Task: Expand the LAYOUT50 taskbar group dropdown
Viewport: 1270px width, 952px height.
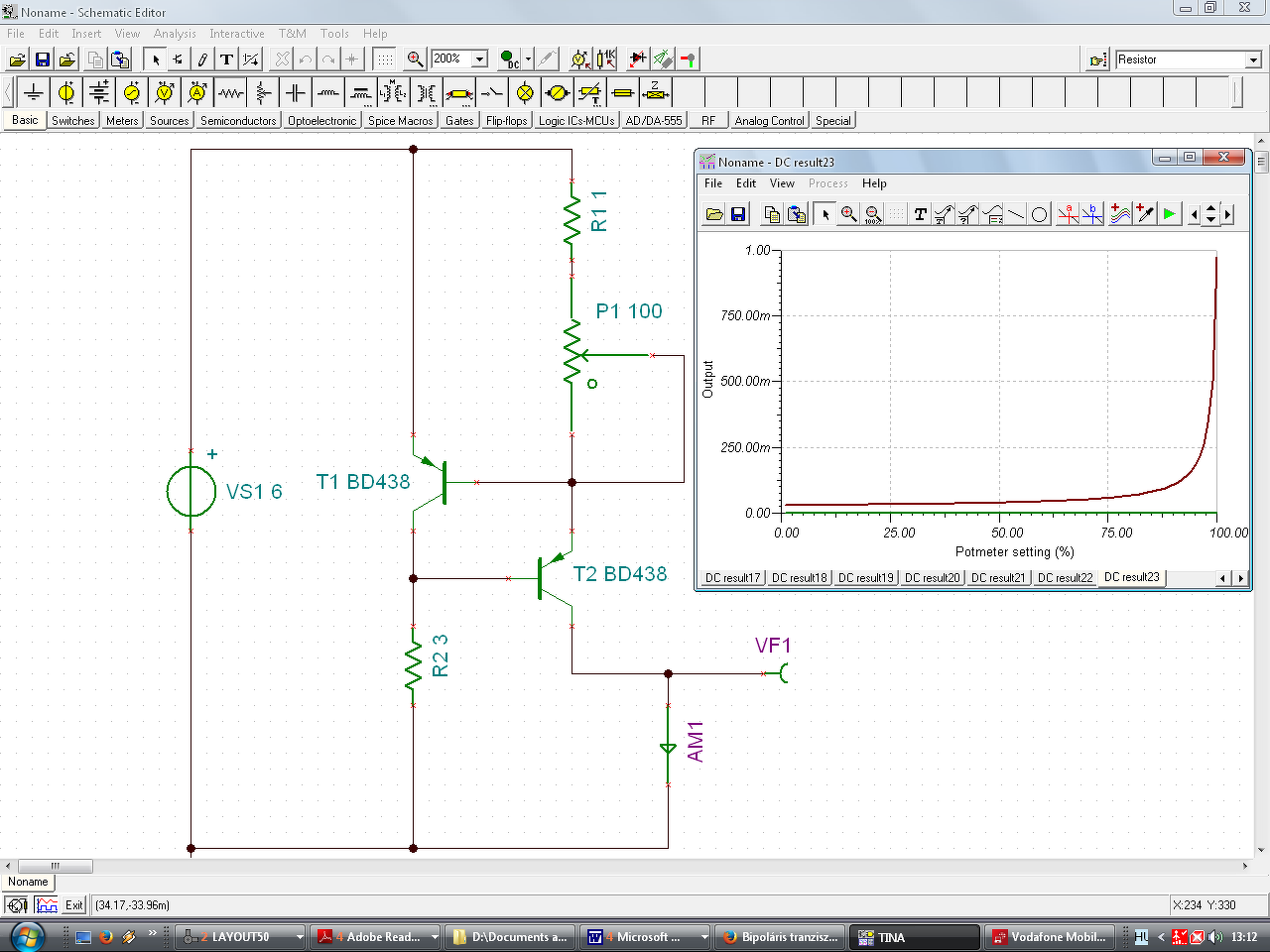Action: click(x=299, y=937)
